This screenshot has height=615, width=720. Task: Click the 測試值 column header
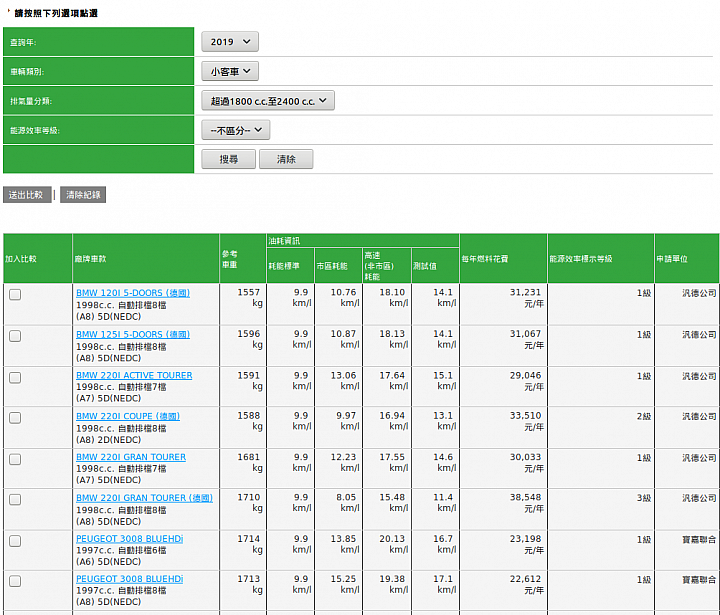435,265
